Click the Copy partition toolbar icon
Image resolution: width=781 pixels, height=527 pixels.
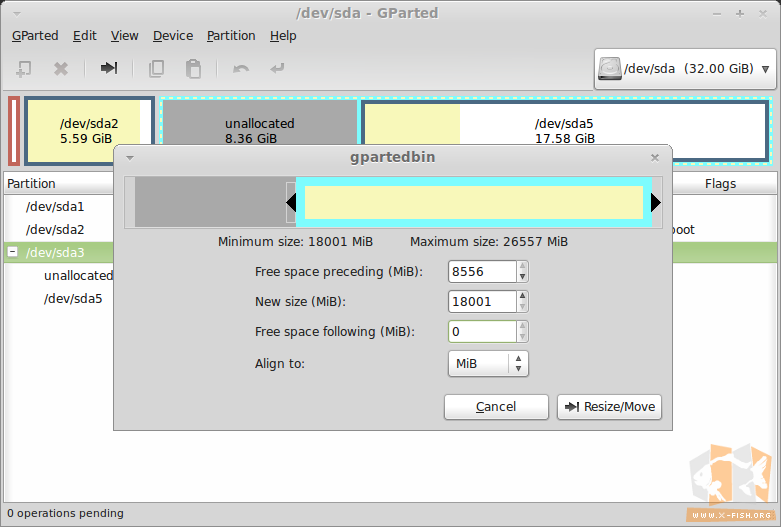pyautogui.click(x=156, y=68)
